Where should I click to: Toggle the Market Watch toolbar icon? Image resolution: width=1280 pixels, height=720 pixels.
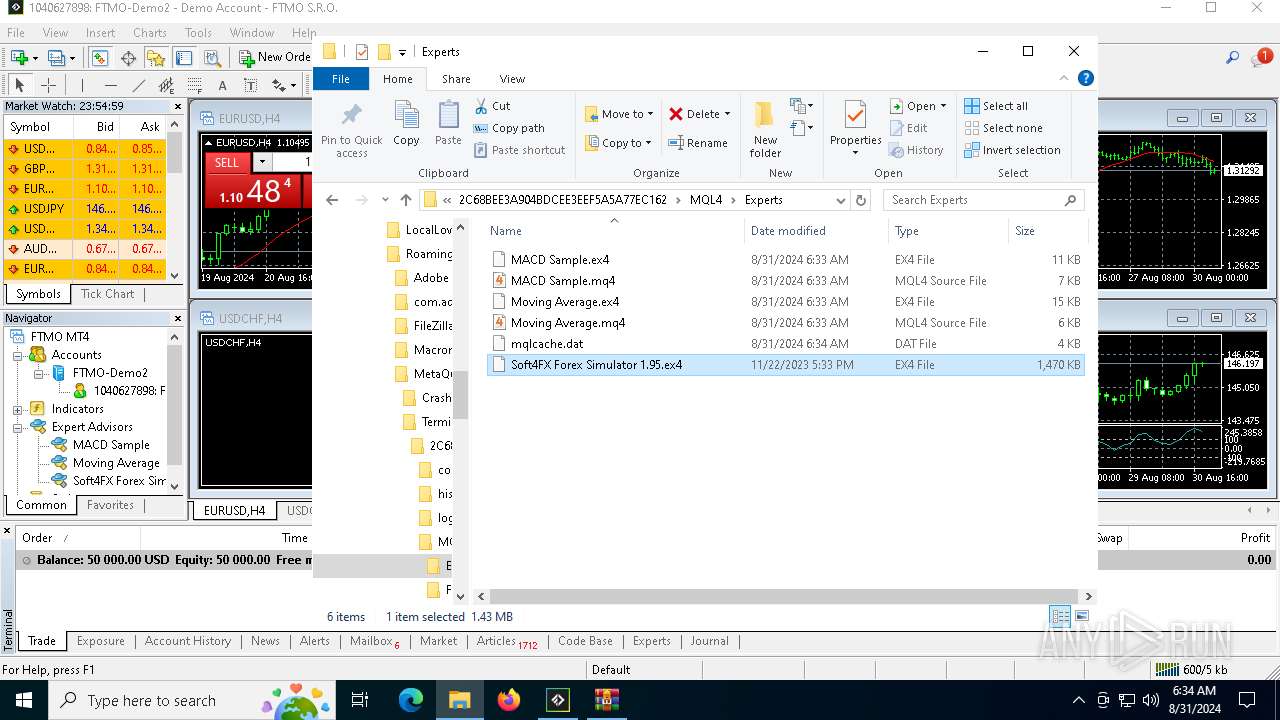click(100, 58)
